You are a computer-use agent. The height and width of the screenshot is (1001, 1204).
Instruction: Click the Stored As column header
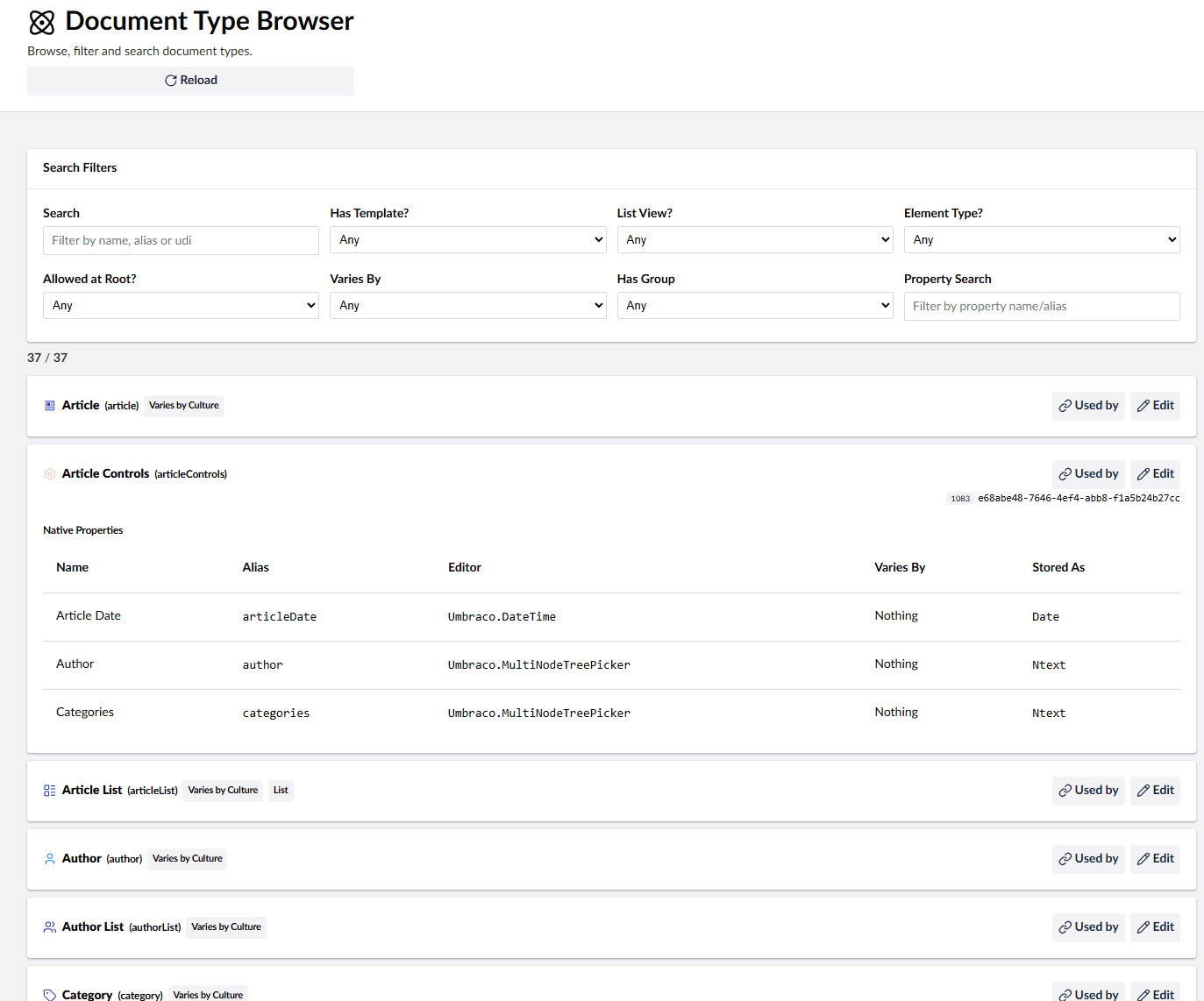tap(1058, 568)
